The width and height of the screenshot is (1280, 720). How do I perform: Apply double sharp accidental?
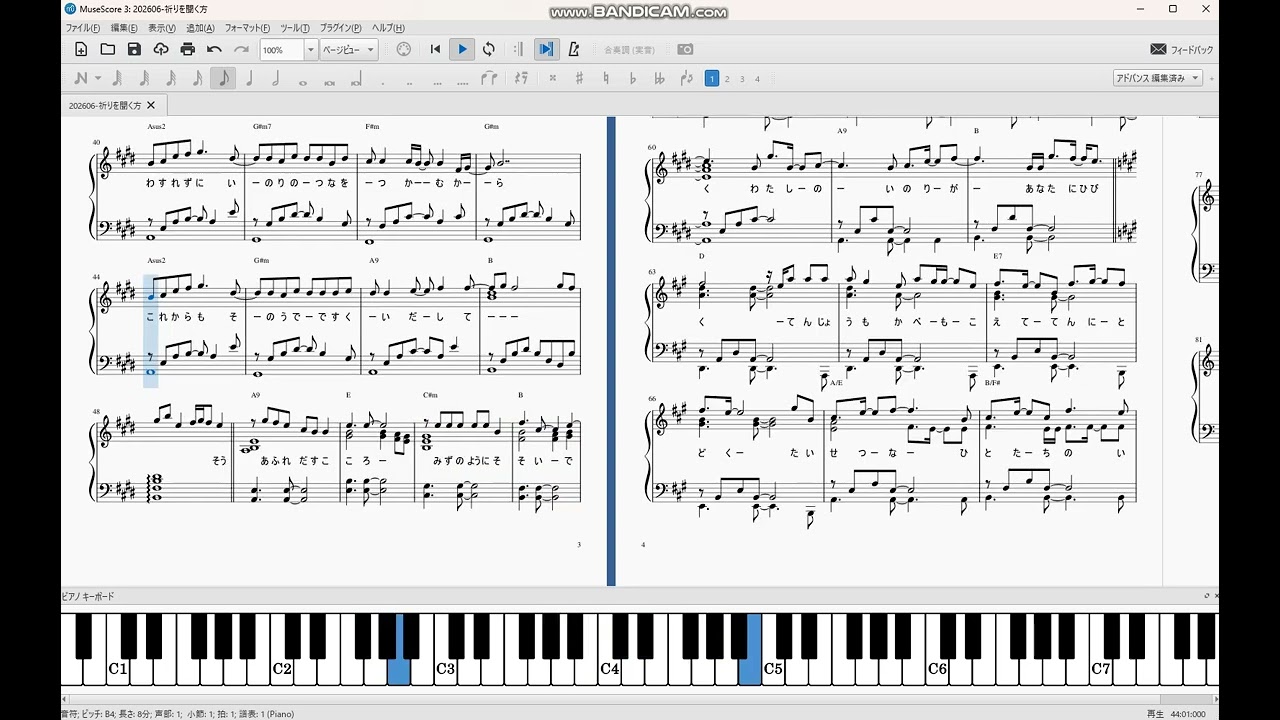pos(552,78)
